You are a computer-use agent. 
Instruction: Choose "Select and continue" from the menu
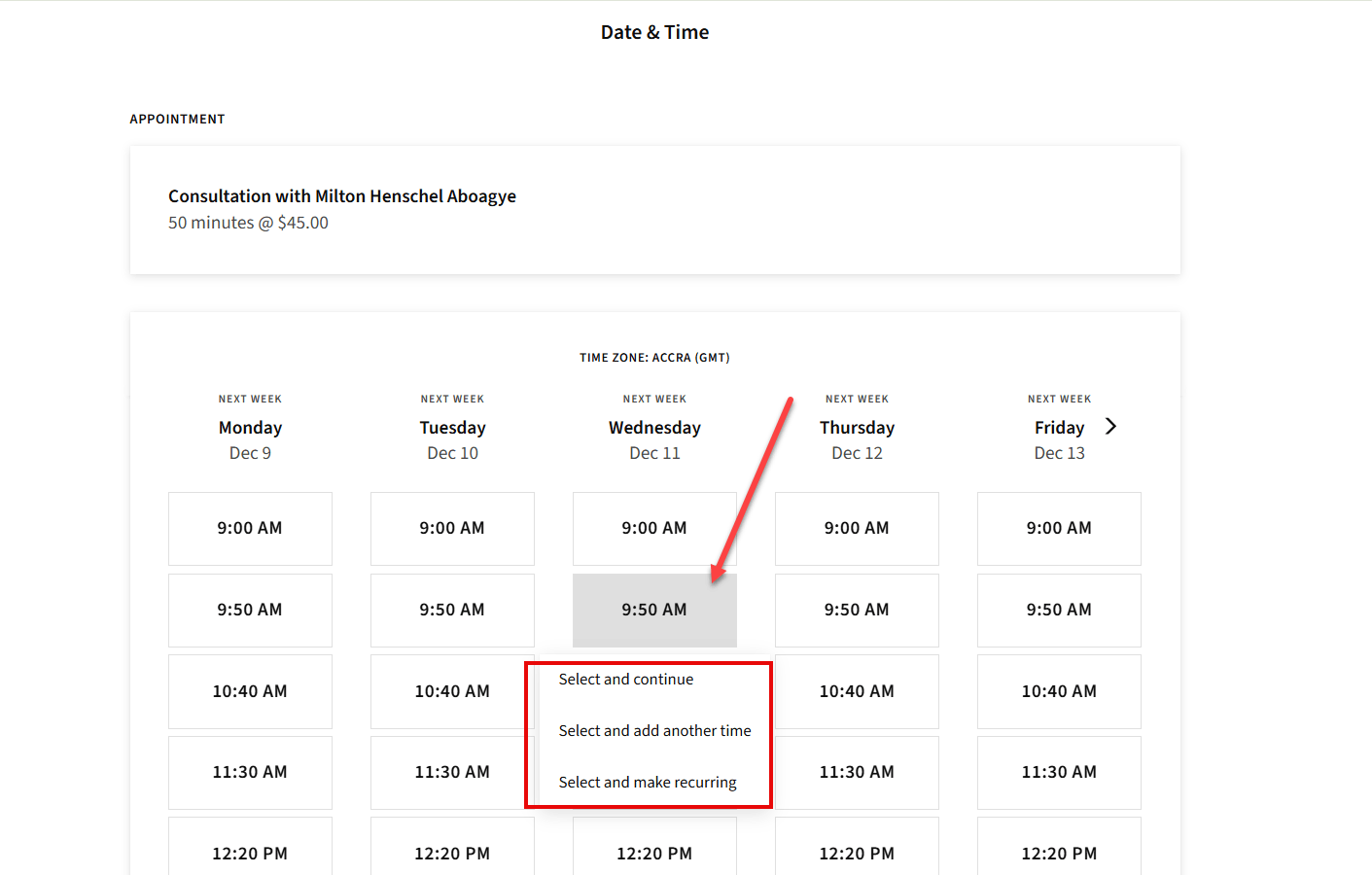click(625, 679)
